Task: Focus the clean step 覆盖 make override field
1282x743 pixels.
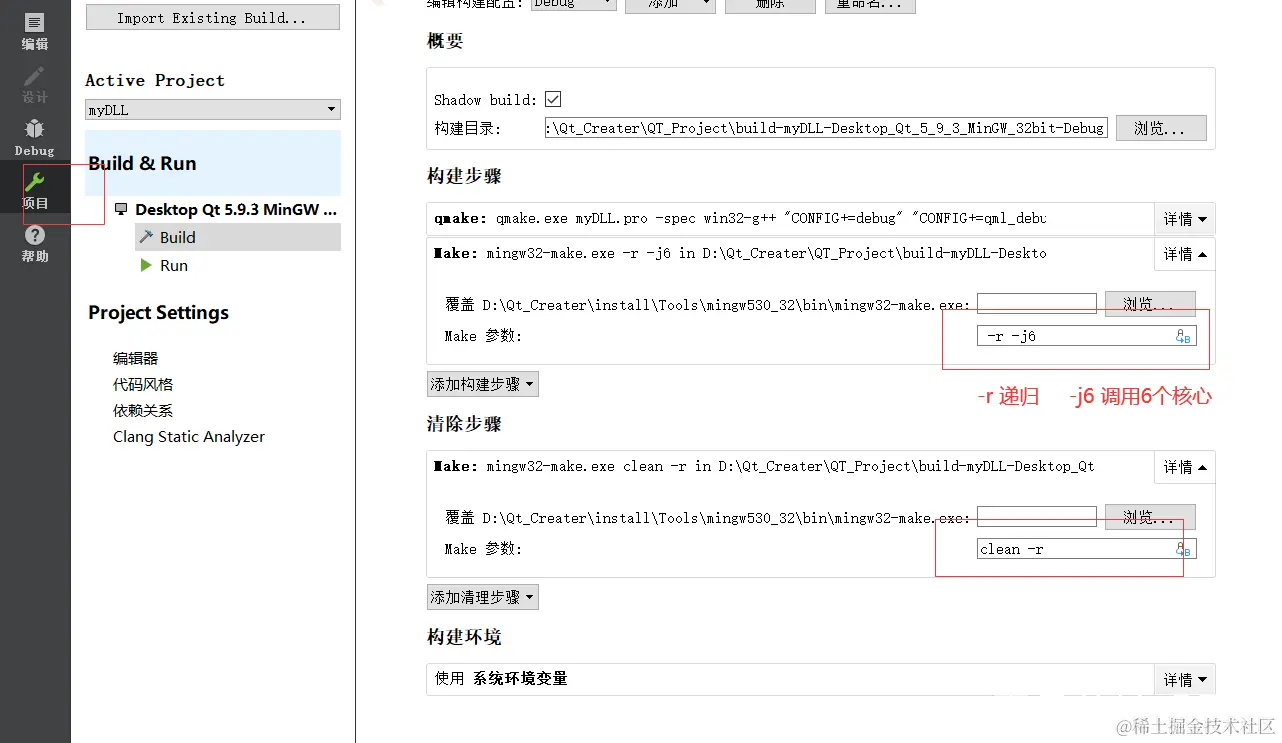Action: (x=1037, y=517)
